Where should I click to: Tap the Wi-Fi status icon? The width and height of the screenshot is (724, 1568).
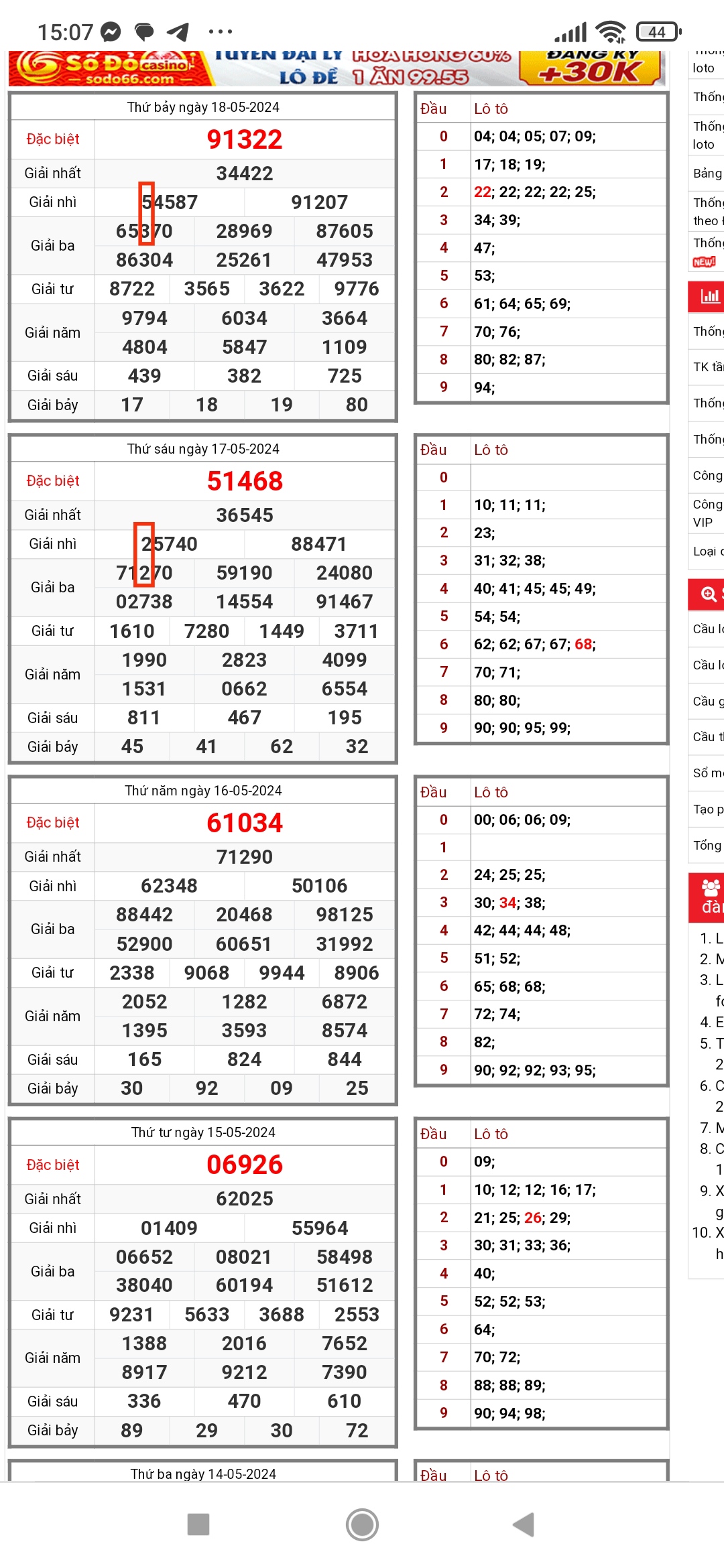(611, 31)
